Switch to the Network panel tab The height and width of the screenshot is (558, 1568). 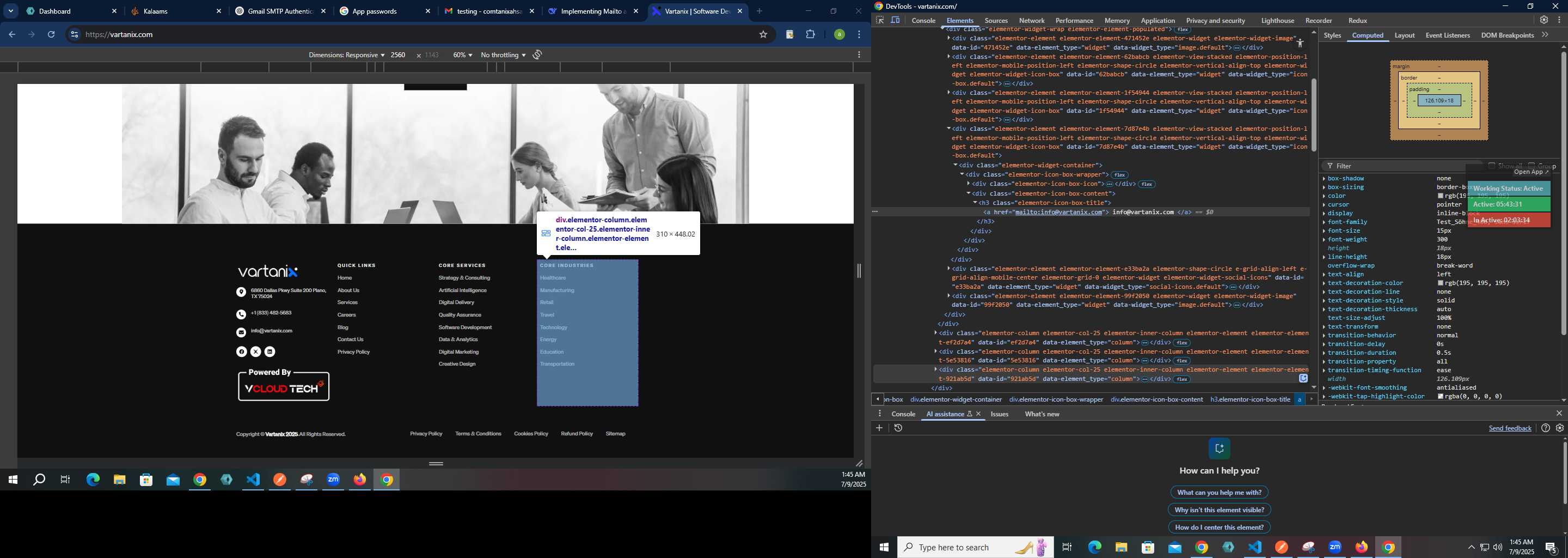click(x=1032, y=21)
